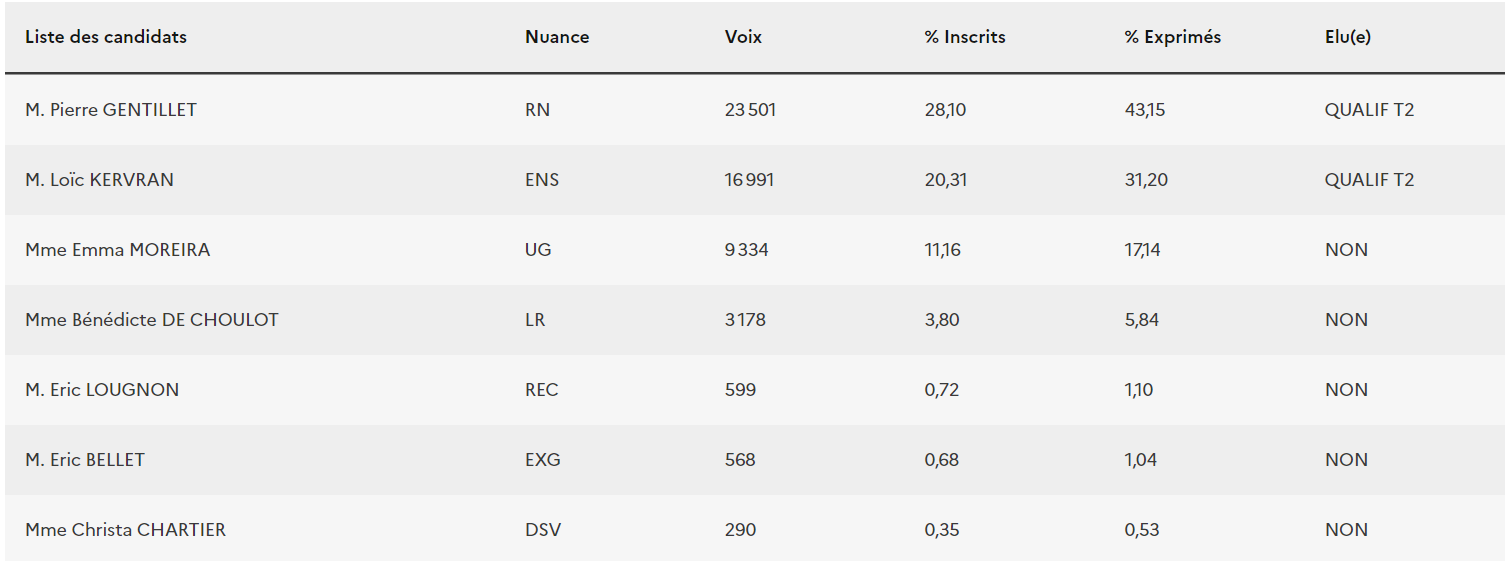Viewport: 1510px width, 561px height.
Task: Select candidate M. Eric BELLET
Action: coord(85,460)
